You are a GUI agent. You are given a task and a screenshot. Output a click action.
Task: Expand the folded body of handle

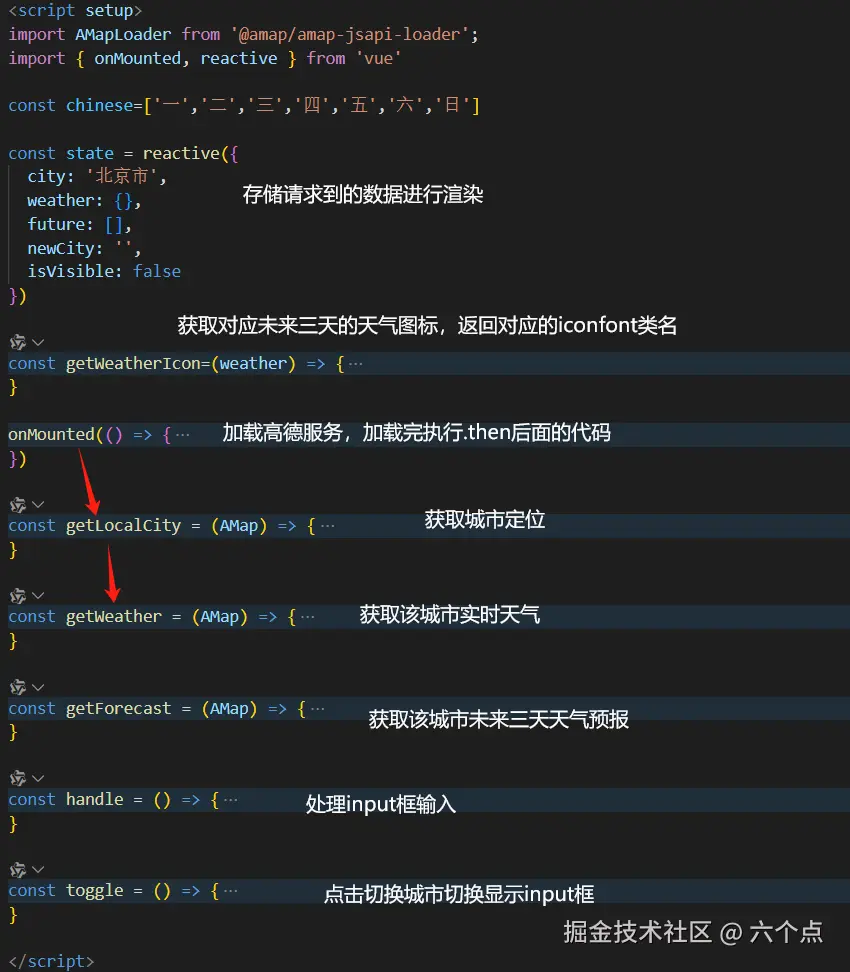(231, 800)
